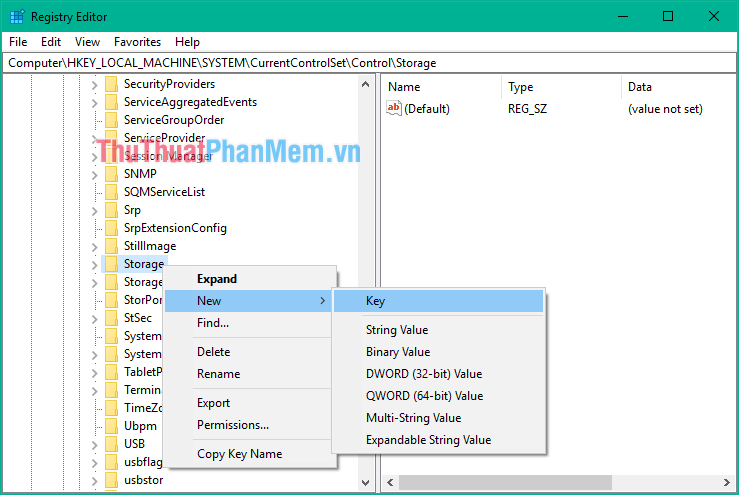Click the values pane scroll left arrow

[x=390, y=483]
